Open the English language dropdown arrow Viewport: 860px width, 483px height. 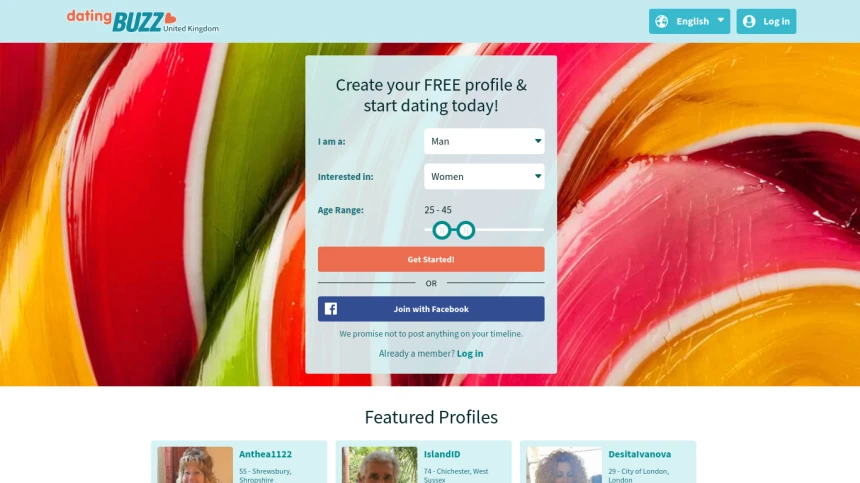(x=721, y=20)
